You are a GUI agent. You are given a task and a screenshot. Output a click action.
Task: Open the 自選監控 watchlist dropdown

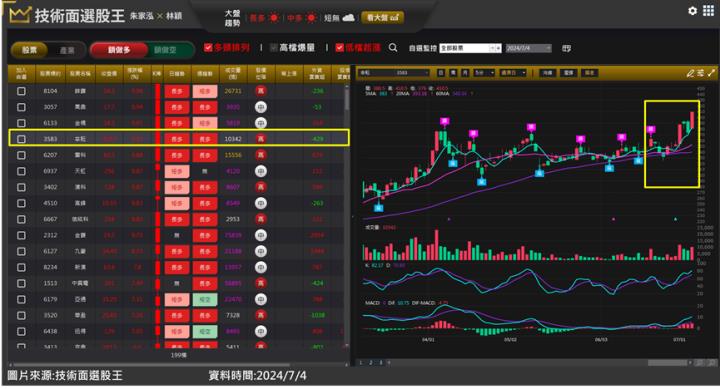pyautogui.click(x=470, y=48)
